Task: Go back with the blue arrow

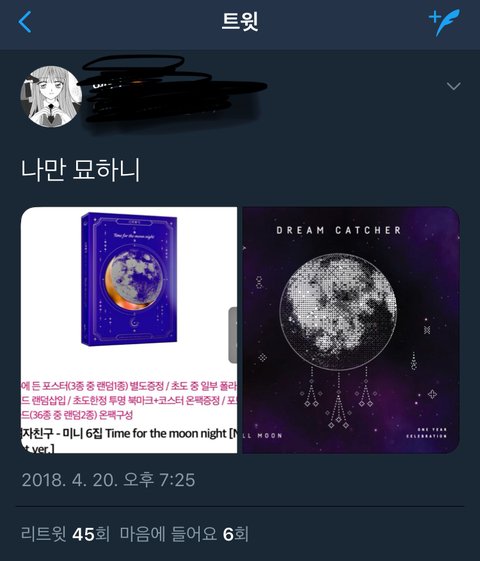Action: tap(25, 22)
